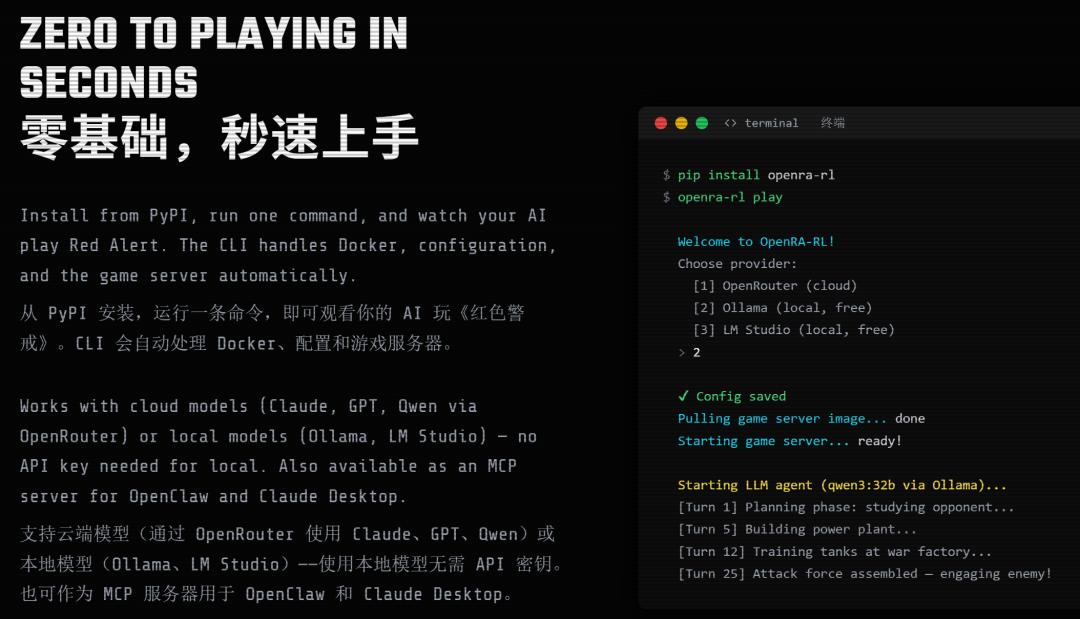Click '[Turn 12] Training tanks at war factory...' line

coord(835,552)
